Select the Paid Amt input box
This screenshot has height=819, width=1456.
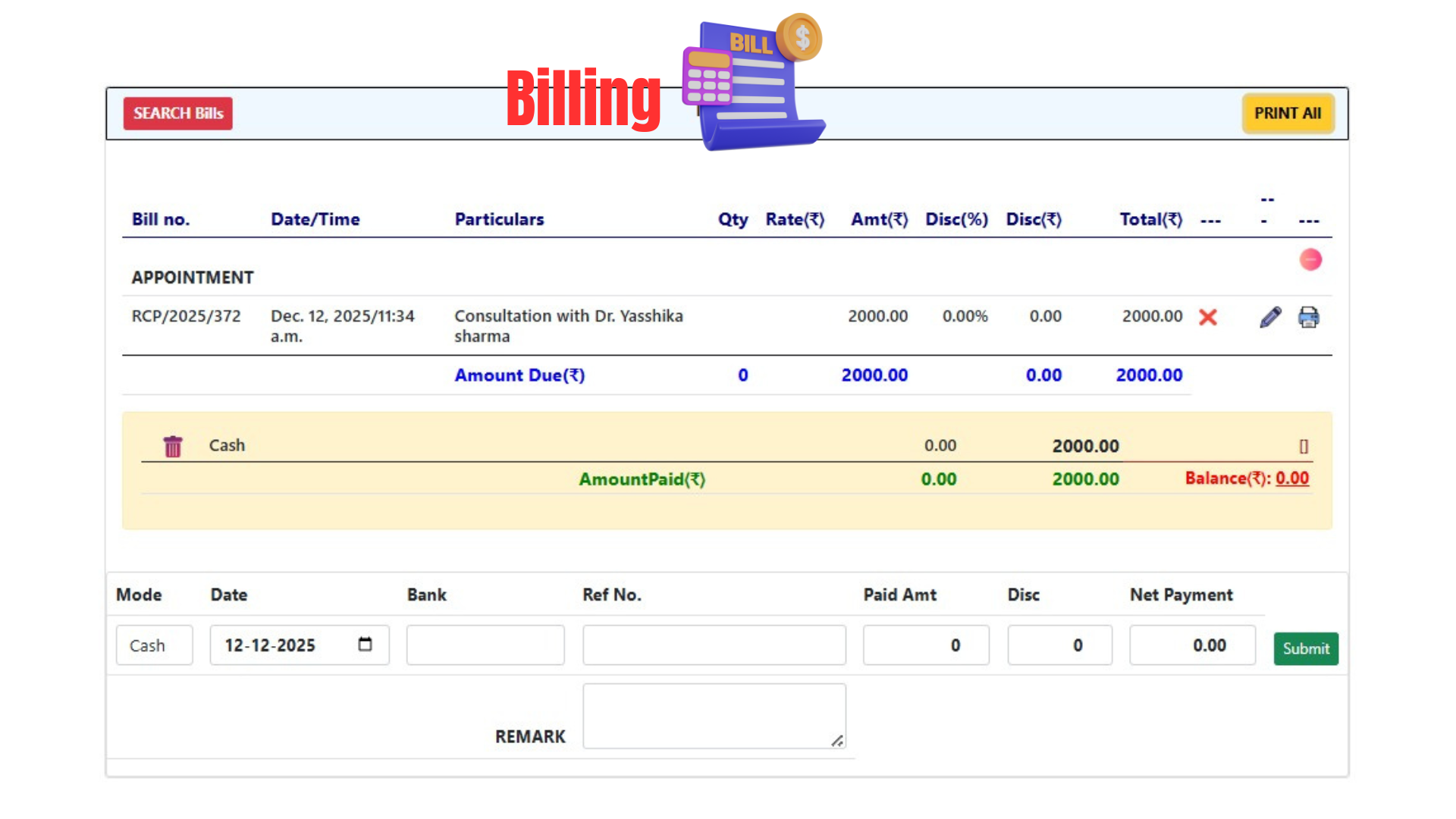(x=925, y=645)
